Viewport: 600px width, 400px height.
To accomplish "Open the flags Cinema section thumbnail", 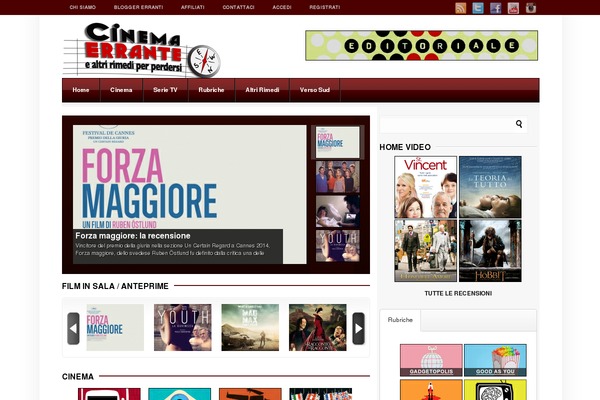I will 321,394.
